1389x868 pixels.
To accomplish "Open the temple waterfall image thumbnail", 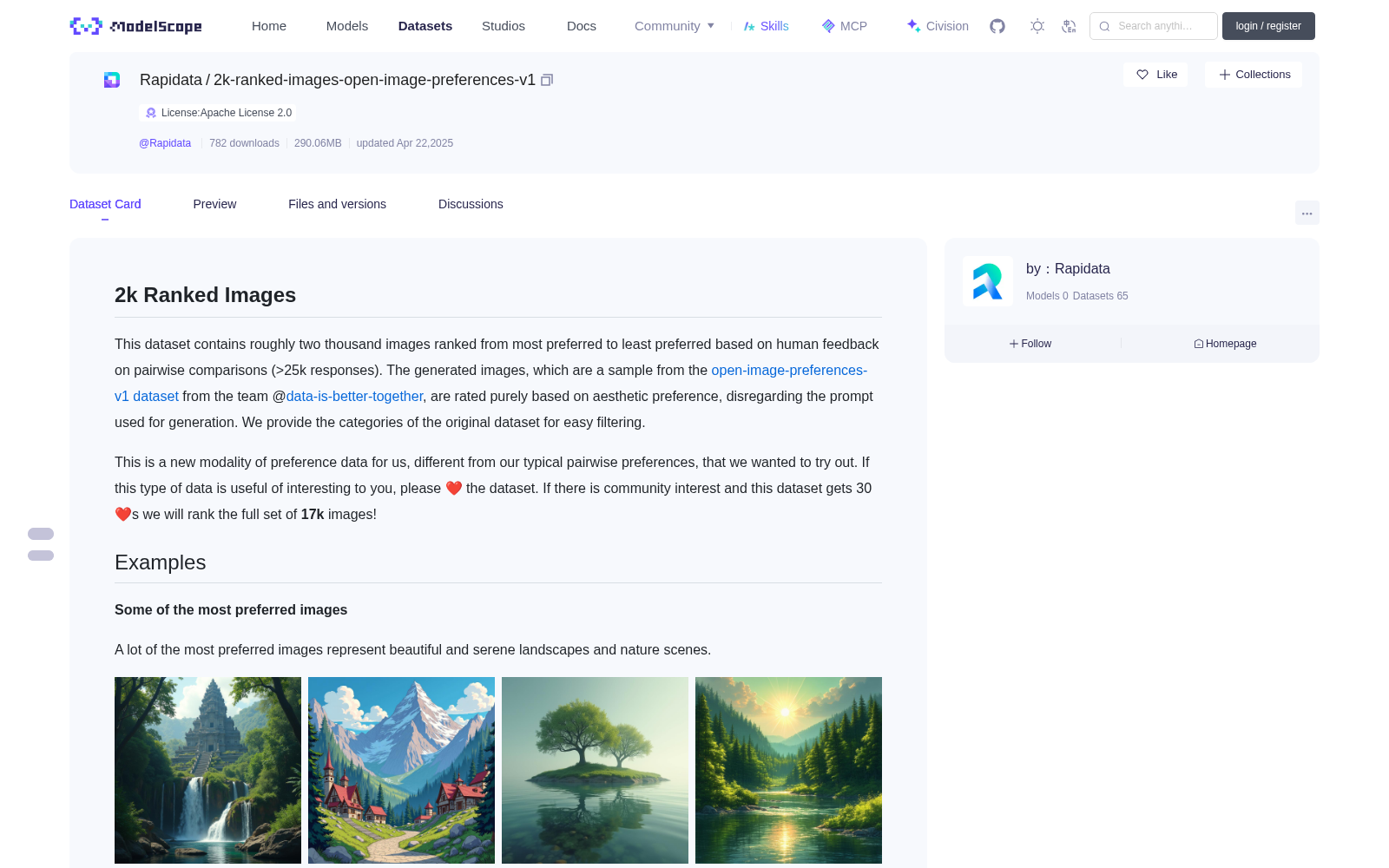I will point(207,770).
